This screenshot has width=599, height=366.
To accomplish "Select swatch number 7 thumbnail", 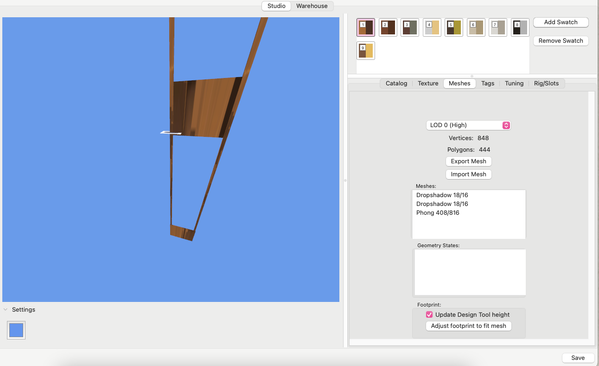I will [x=498, y=28].
